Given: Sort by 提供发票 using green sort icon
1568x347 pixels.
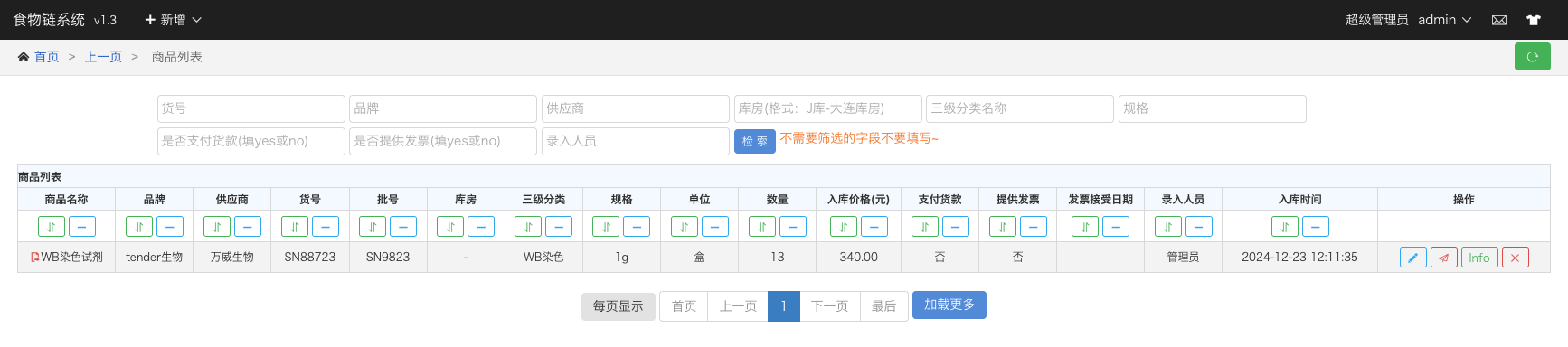Looking at the screenshot, I should [1003, 227].
